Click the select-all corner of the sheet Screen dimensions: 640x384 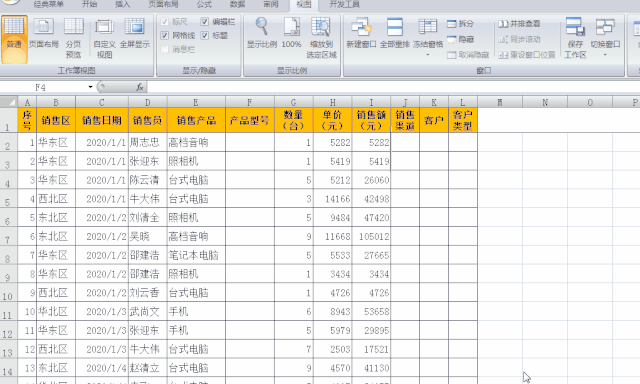pos(9,102)
